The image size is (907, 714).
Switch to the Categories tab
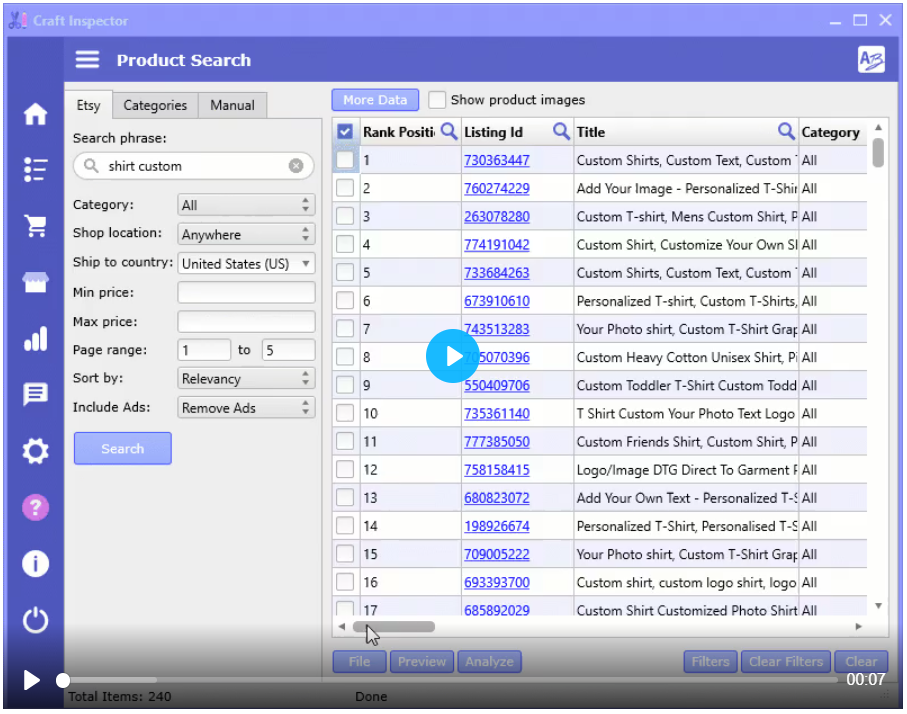click(x=155, y=105)
